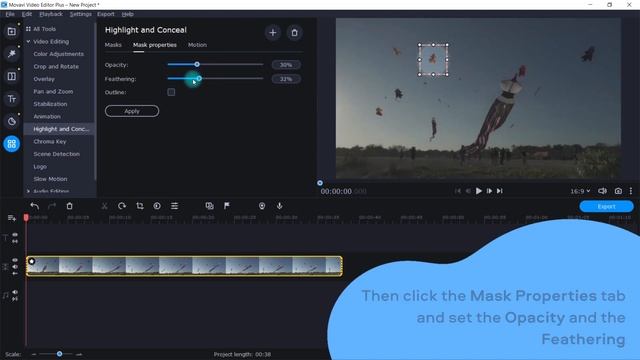Open the Playback menu
This screenshot has height=360, width=640.
coord(51,14)
